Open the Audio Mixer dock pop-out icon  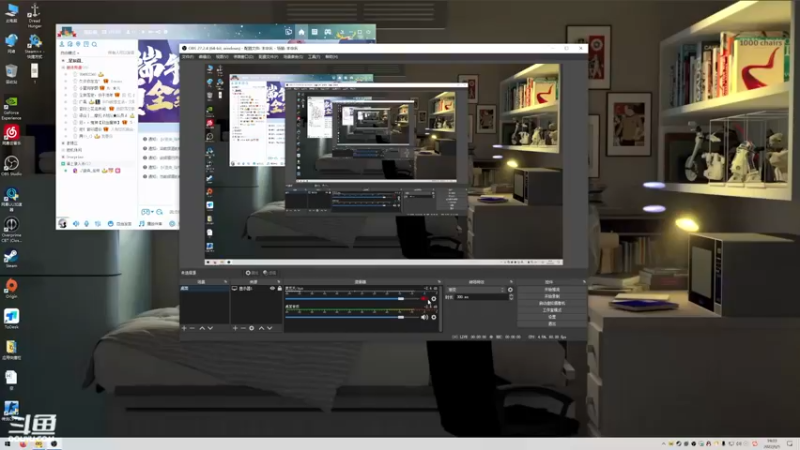439,282
